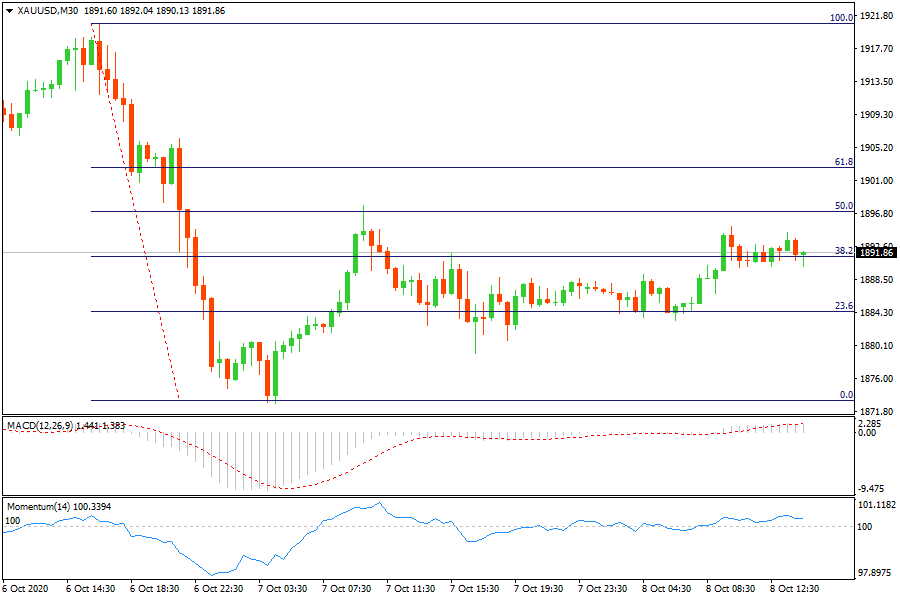Click the Momentum 100 level label on left

click(x=13, y=521)
